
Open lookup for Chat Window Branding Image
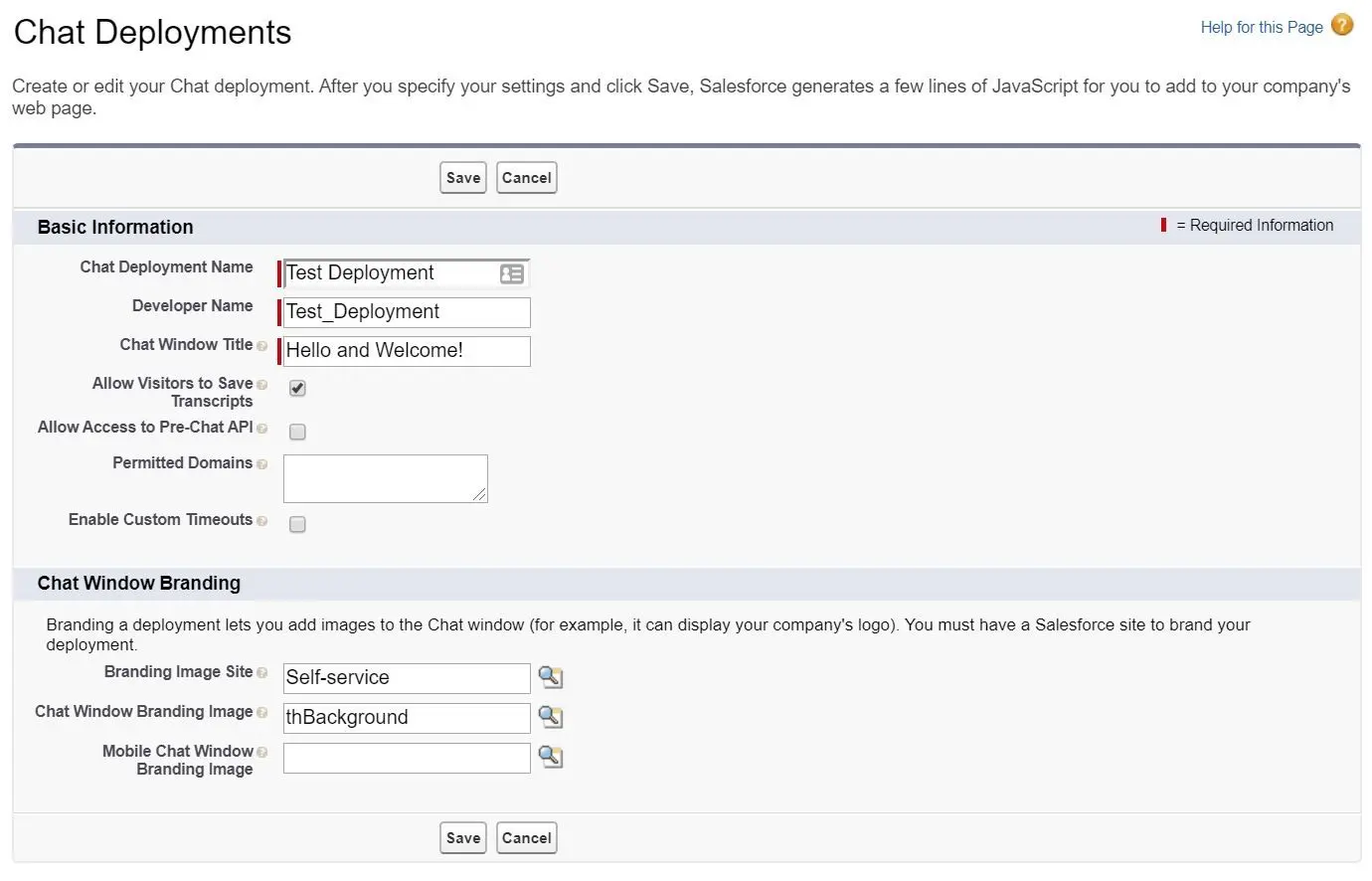(x=550, y=717)
